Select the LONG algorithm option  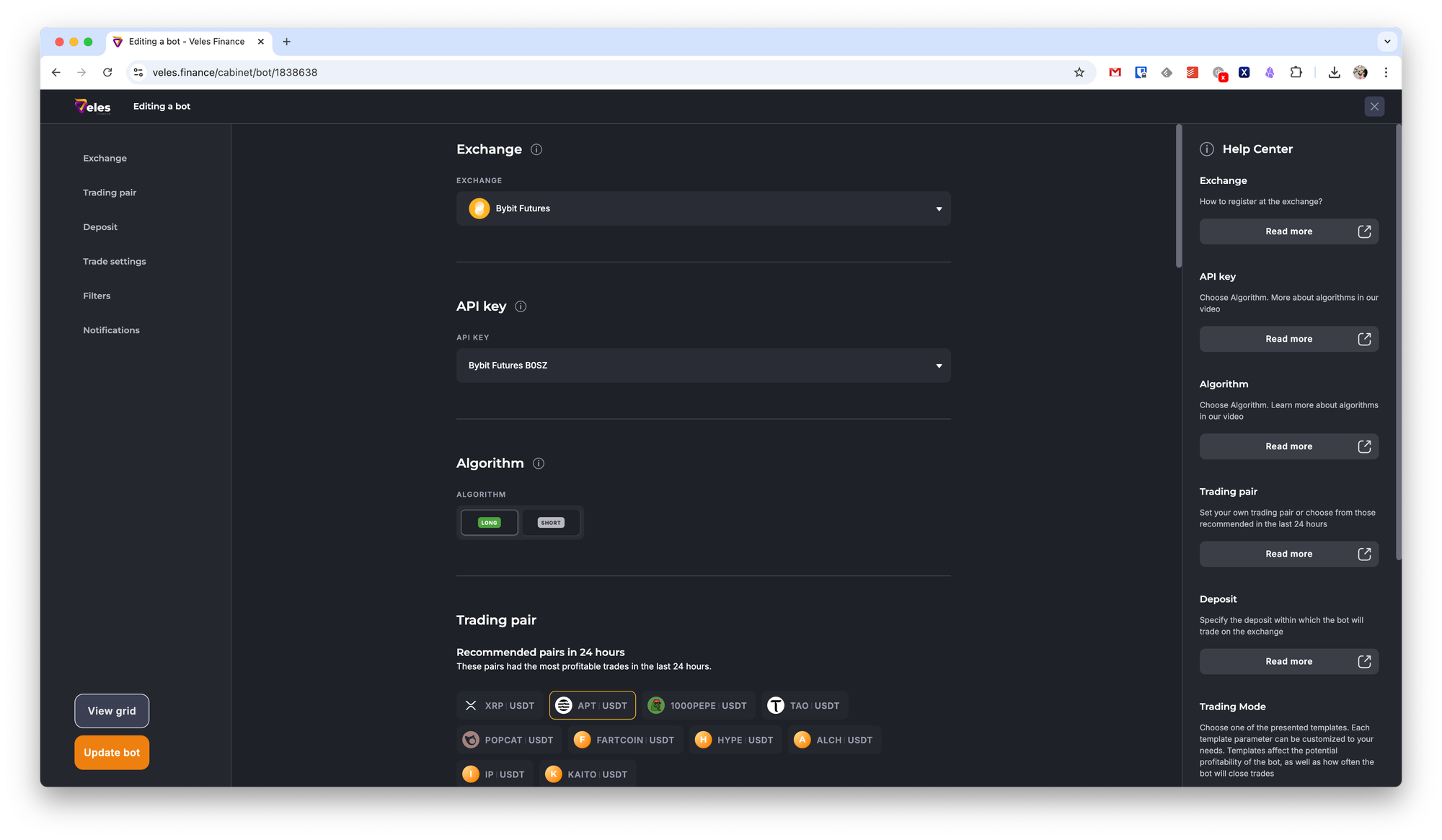pyautogui.click(x=490, y=523)
